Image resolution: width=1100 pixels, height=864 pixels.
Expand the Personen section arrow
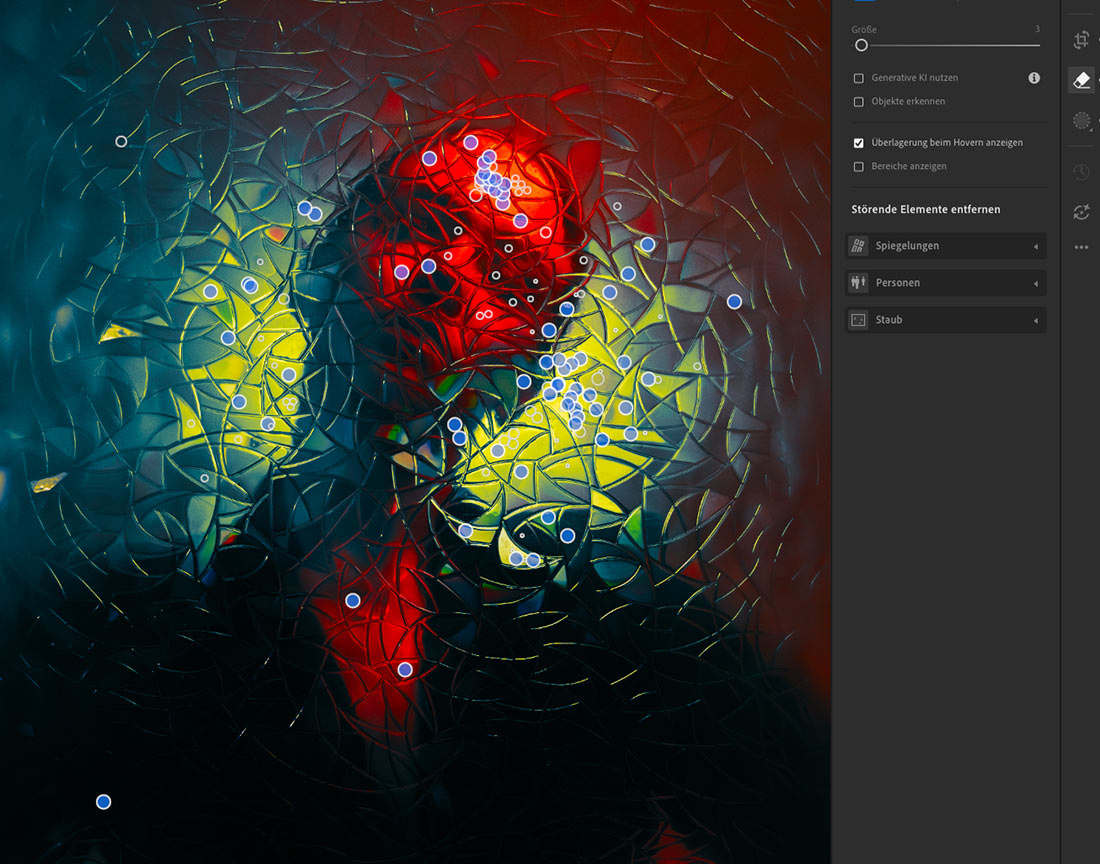coord(1035,283)
